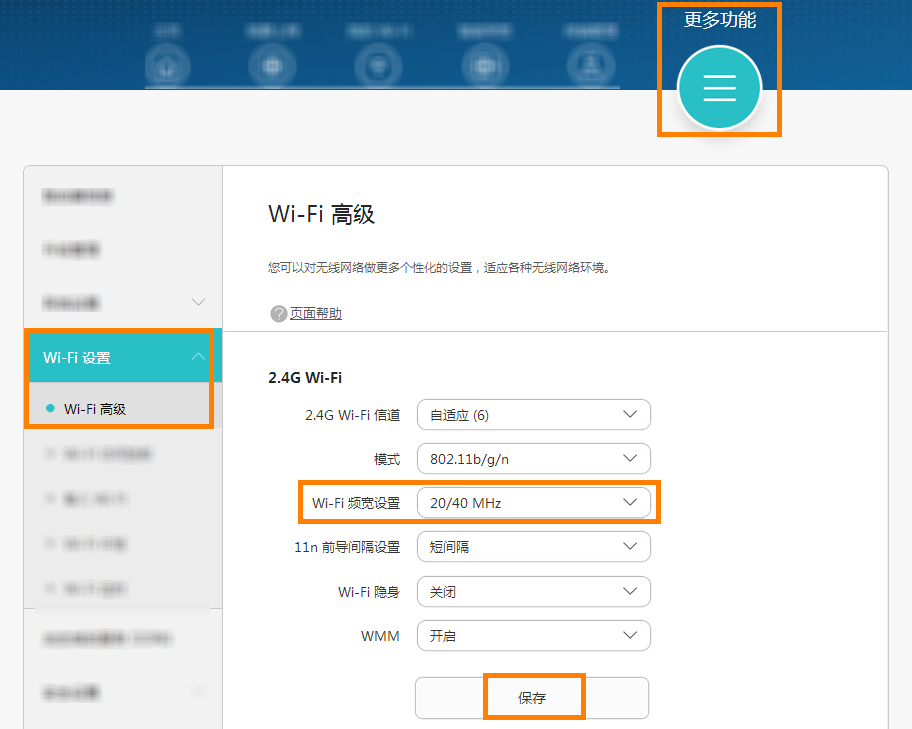Open the WMM dropdown showing 开启

533,635
